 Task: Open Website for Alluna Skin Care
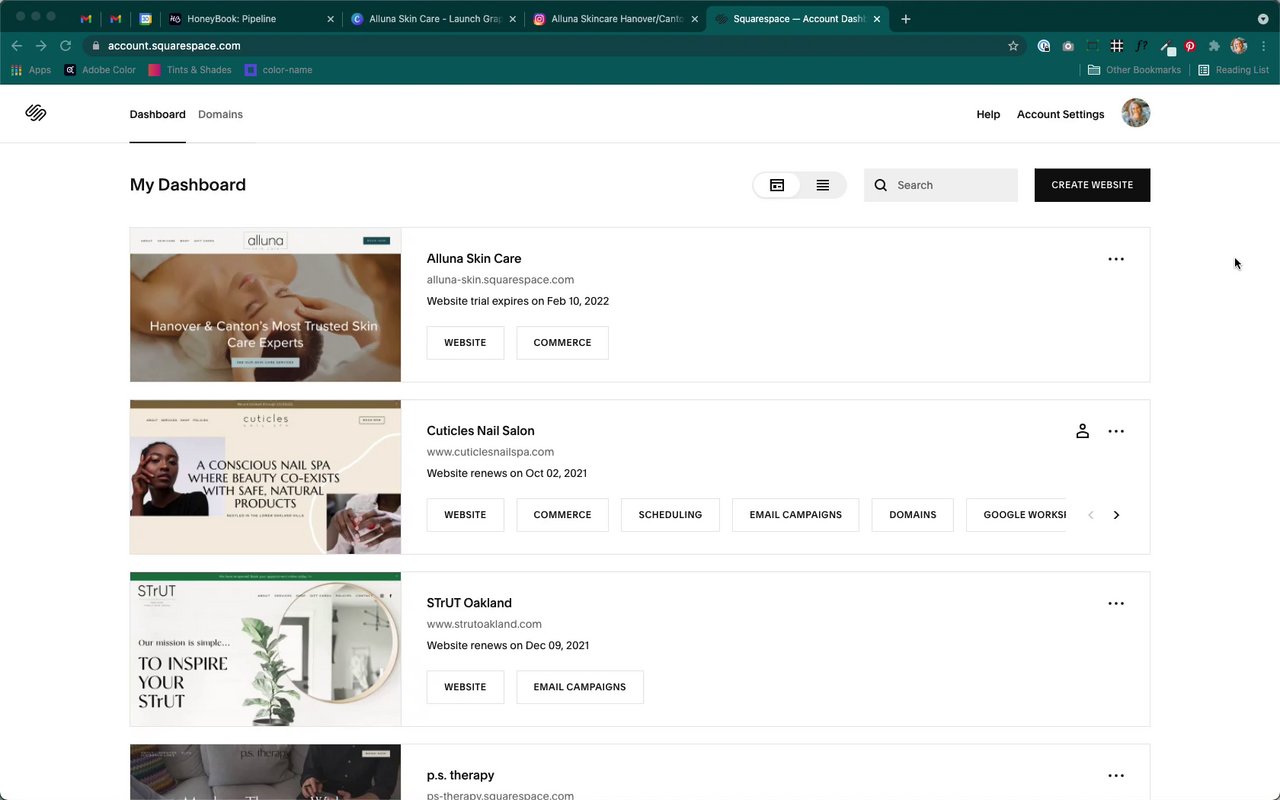(x=465, y=342)
